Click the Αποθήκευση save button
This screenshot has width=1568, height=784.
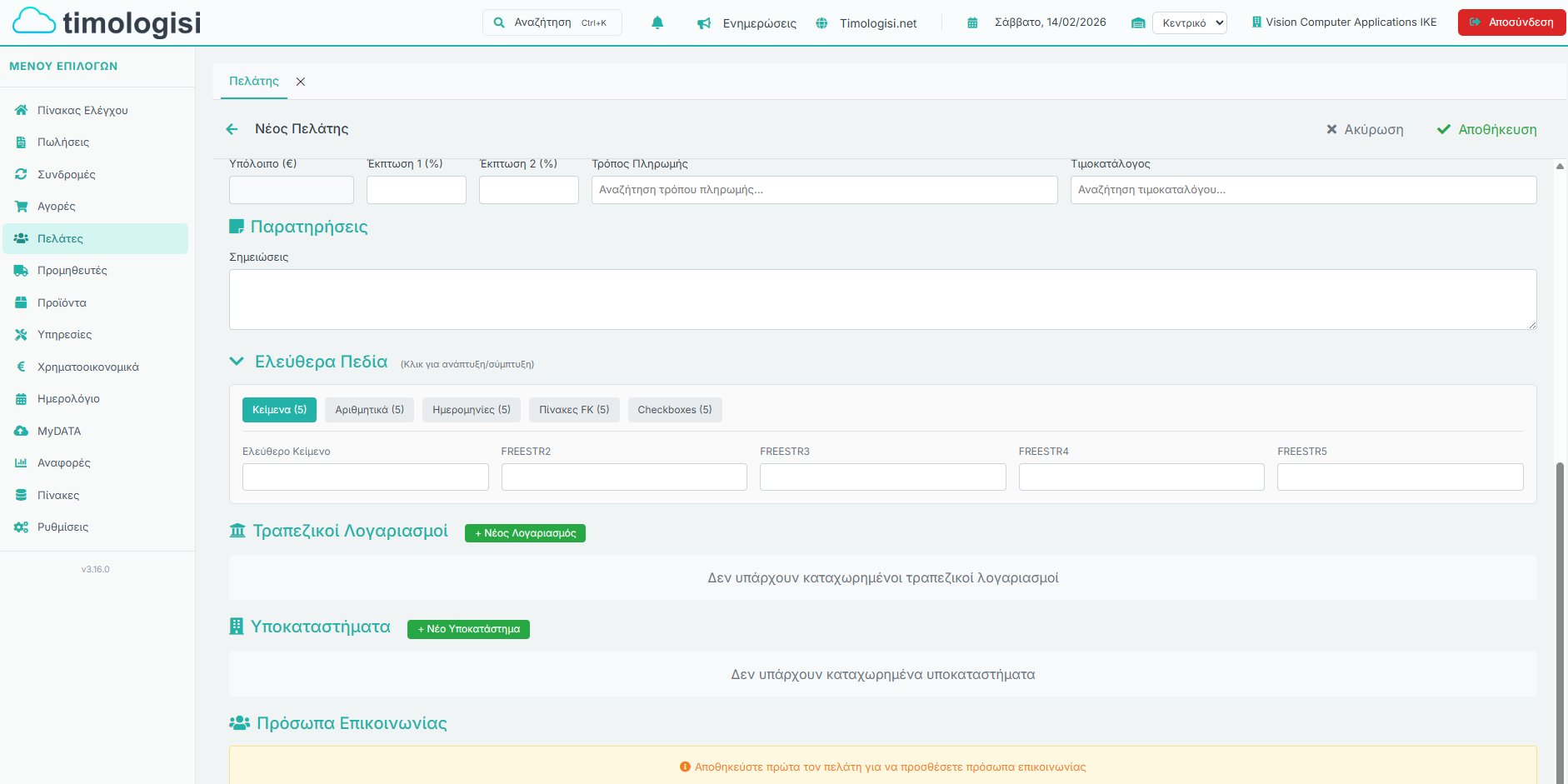click(1487, 129)
